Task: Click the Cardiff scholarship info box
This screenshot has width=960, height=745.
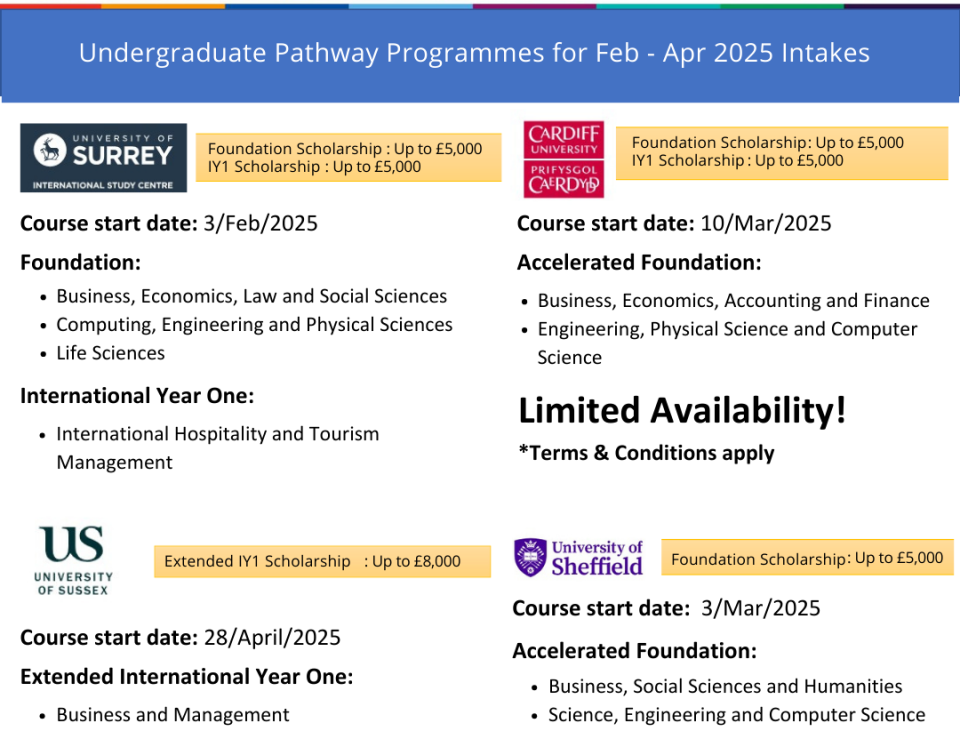Action: 781,152
